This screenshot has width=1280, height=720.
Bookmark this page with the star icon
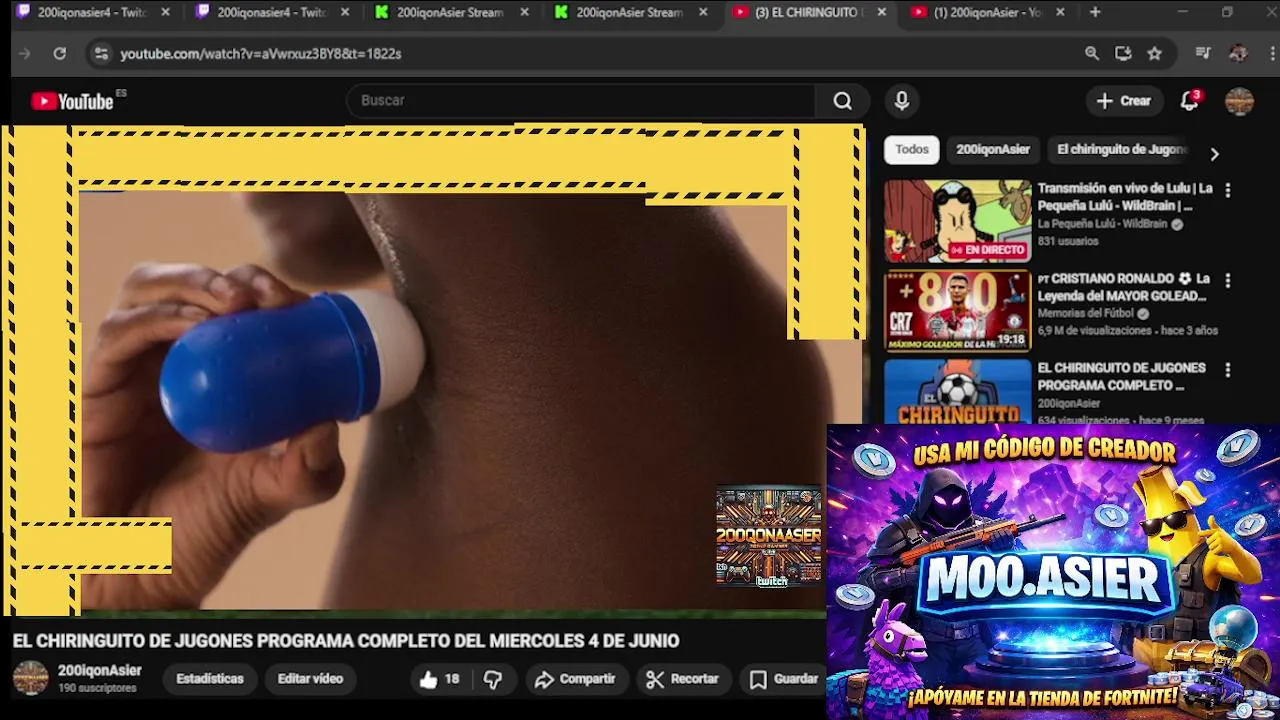point(1155,54)
